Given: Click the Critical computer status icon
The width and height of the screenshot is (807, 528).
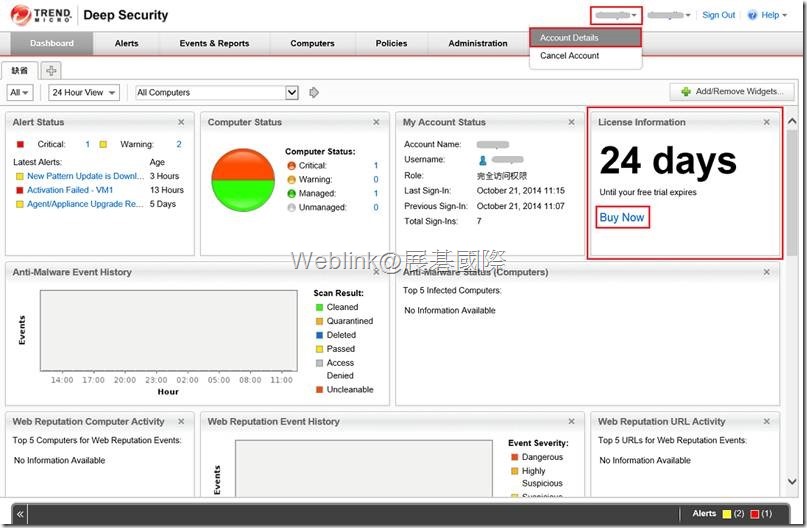Looking at the screenshot, I should tap(291, 166).
